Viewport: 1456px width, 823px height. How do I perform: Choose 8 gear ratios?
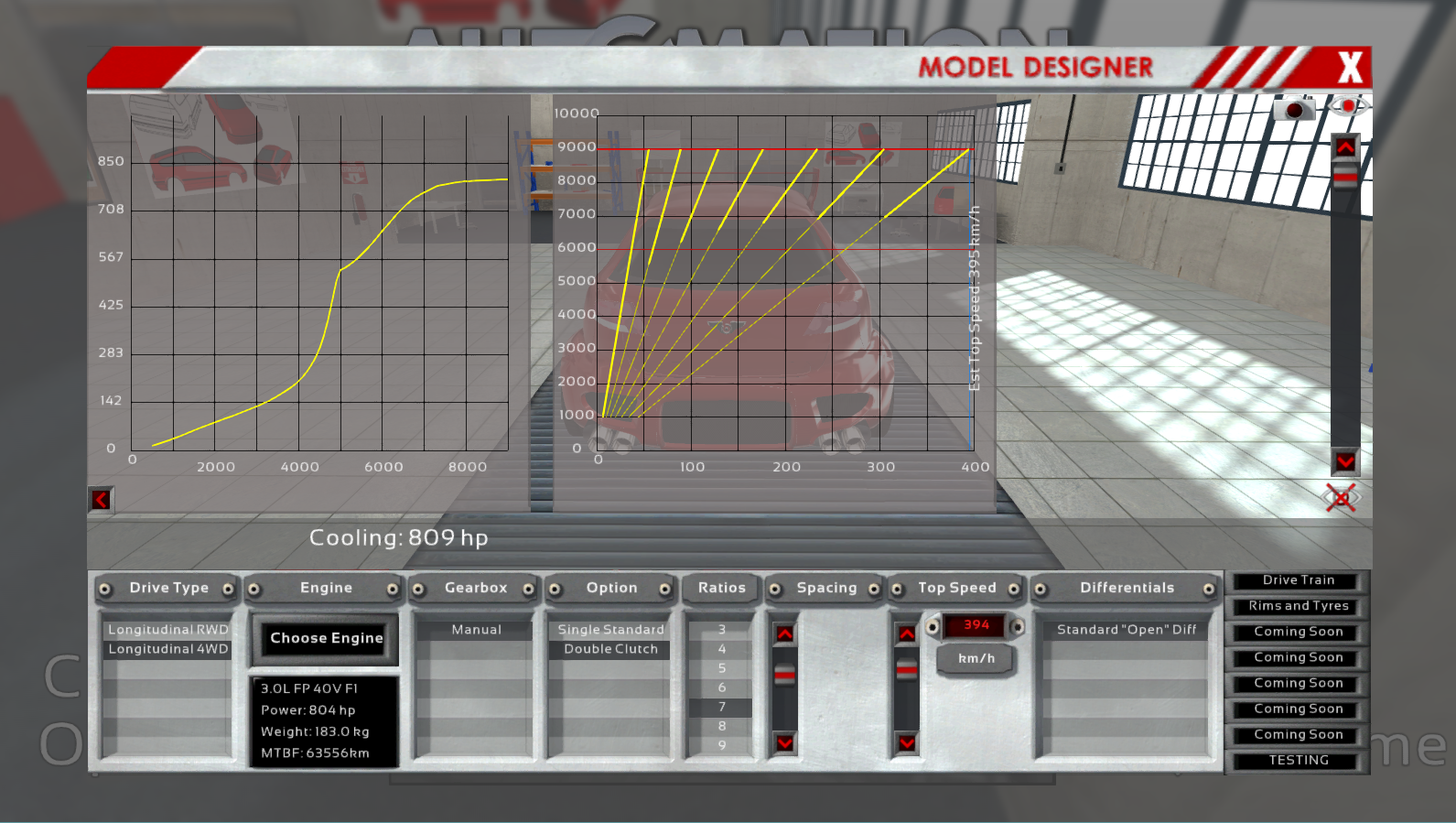coord(721,726)
